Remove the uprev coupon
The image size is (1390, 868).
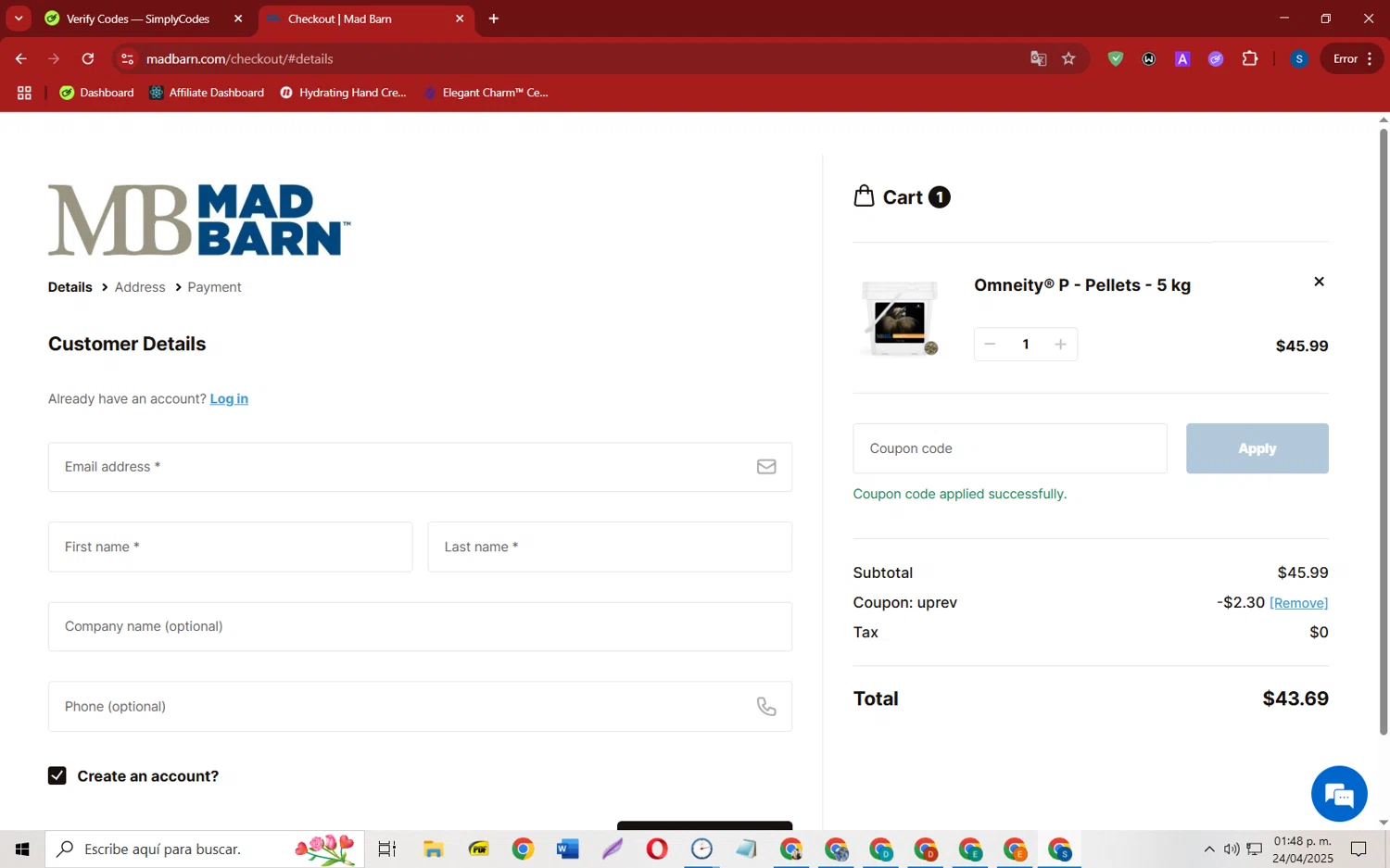1298,603
